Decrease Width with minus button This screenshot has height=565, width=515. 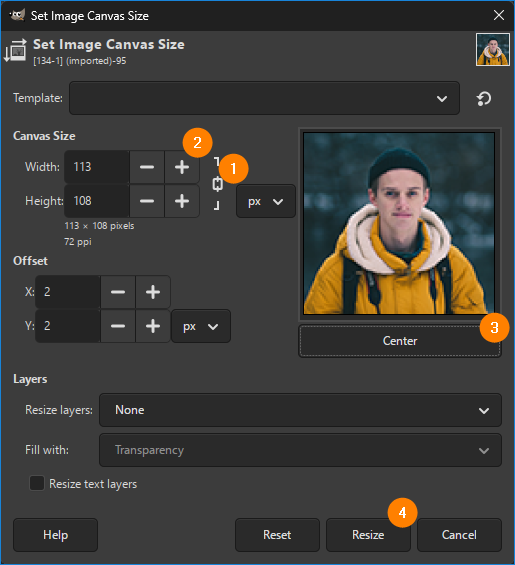click(147, 167)
